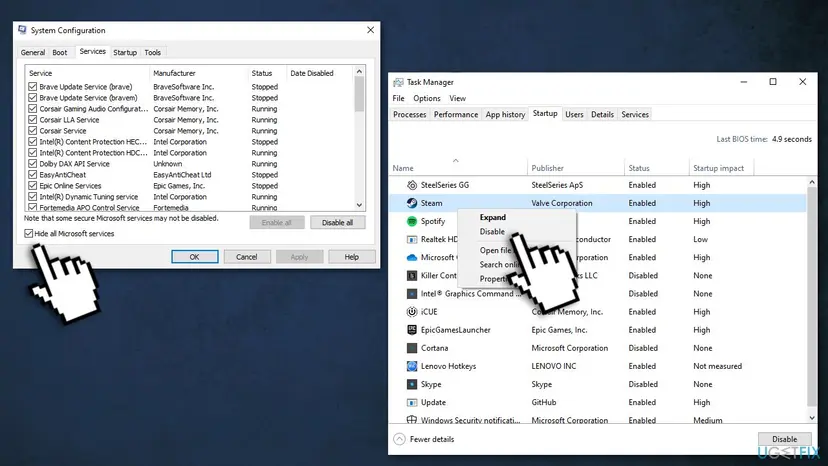Sort by the Publisher column header
The image size is (828, 466).
tap(548, 168)
